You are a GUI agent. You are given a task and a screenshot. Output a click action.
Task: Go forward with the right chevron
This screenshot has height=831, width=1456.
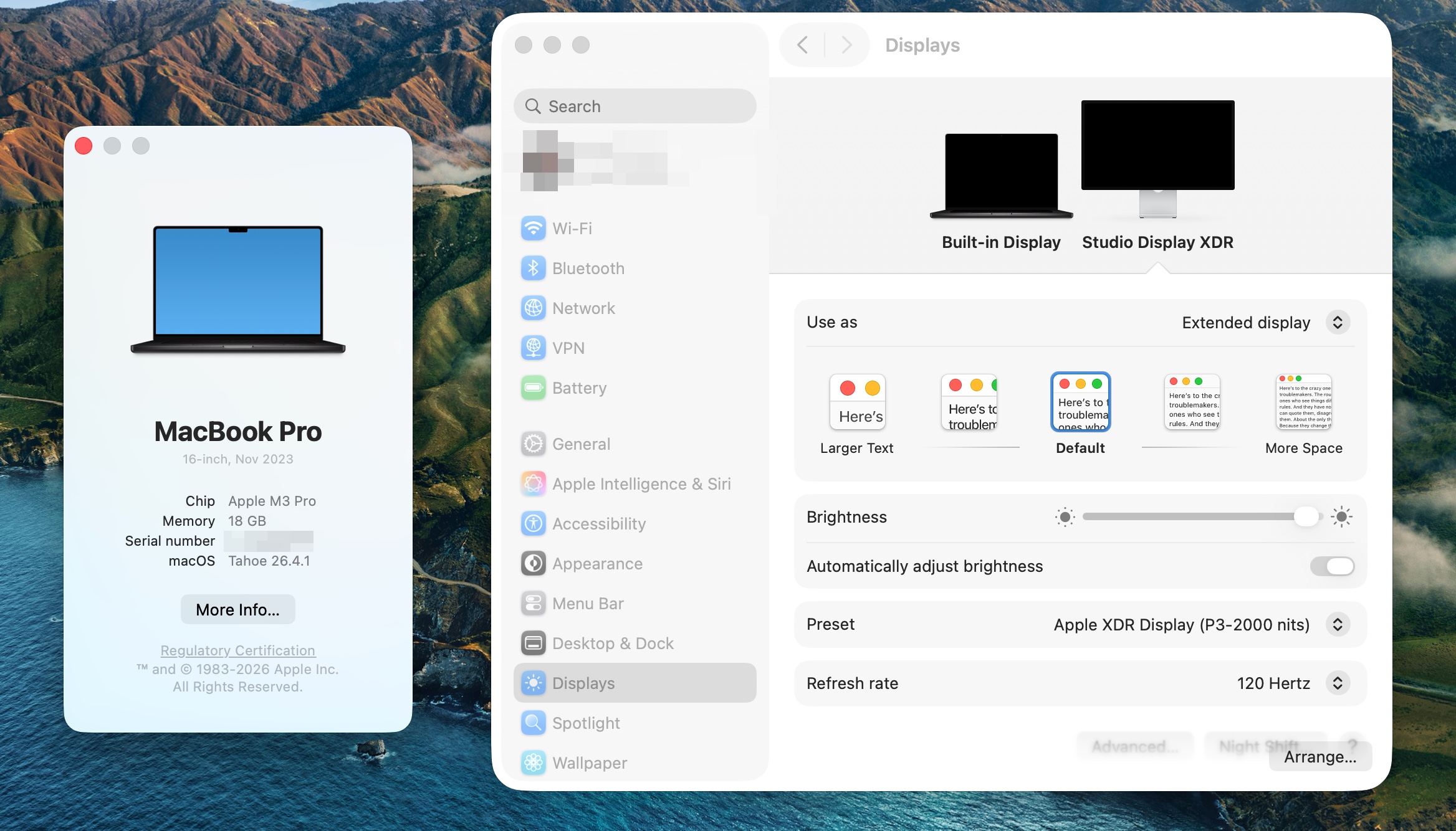[x=846, y=45]
